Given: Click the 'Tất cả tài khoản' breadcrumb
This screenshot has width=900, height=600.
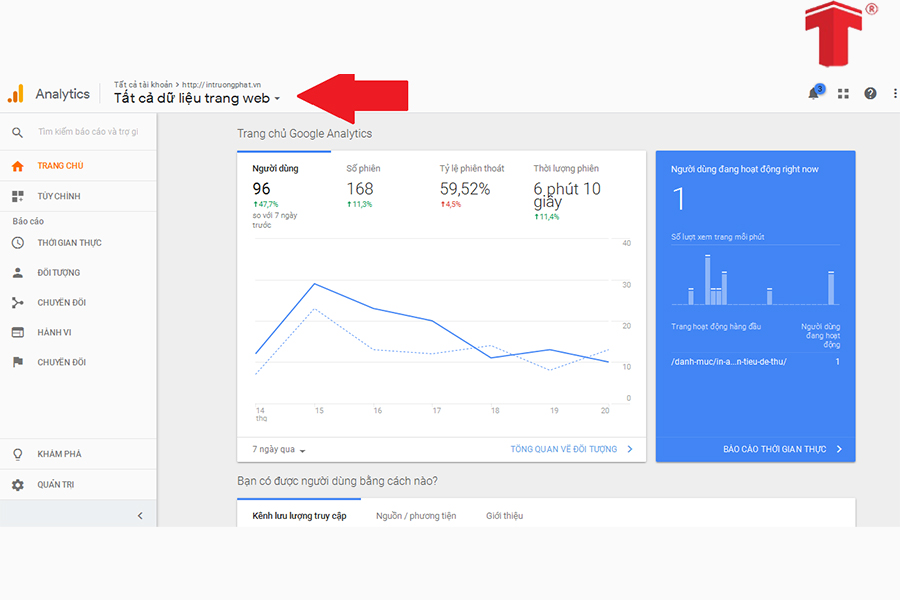Looking at the screenshot, I should tap(143, 84).
